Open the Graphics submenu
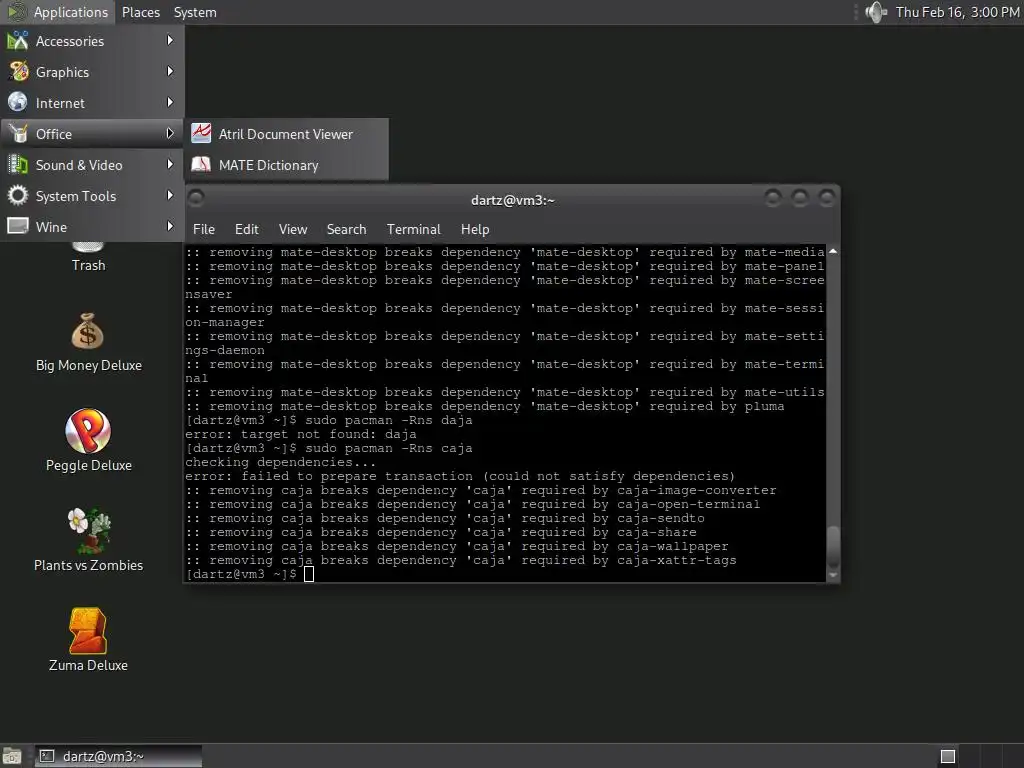The width and height of the screenshot is (1024, 768). point(92,72)
